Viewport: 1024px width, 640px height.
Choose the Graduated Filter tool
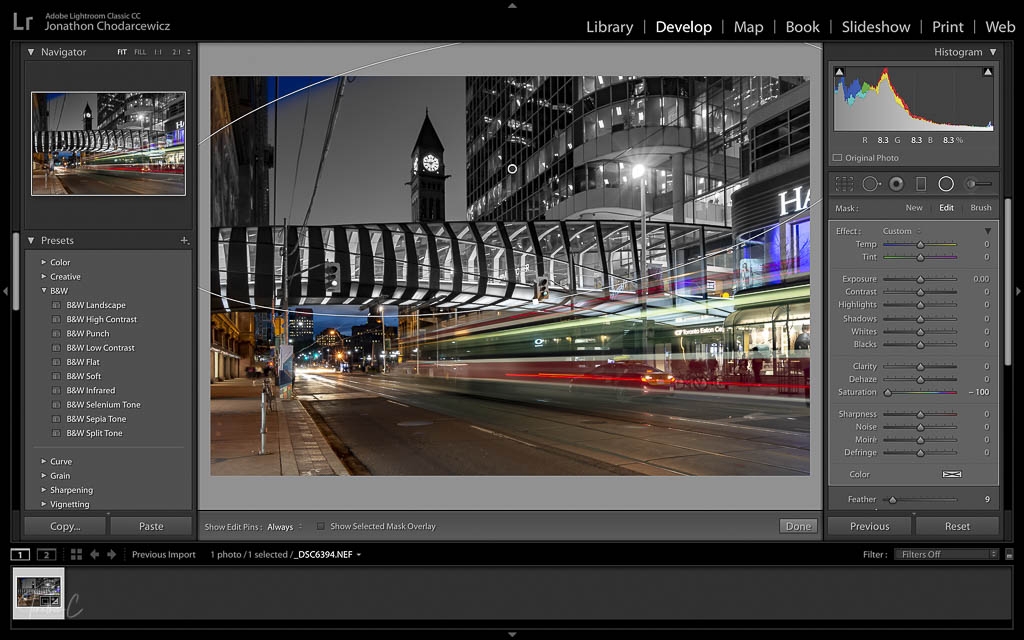pos(921,184)
